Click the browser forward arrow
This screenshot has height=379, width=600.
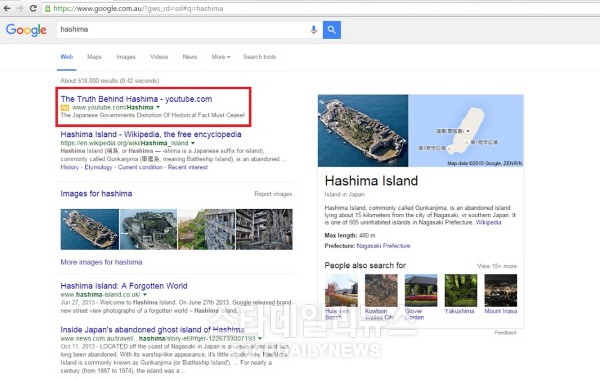coord(20,8)
